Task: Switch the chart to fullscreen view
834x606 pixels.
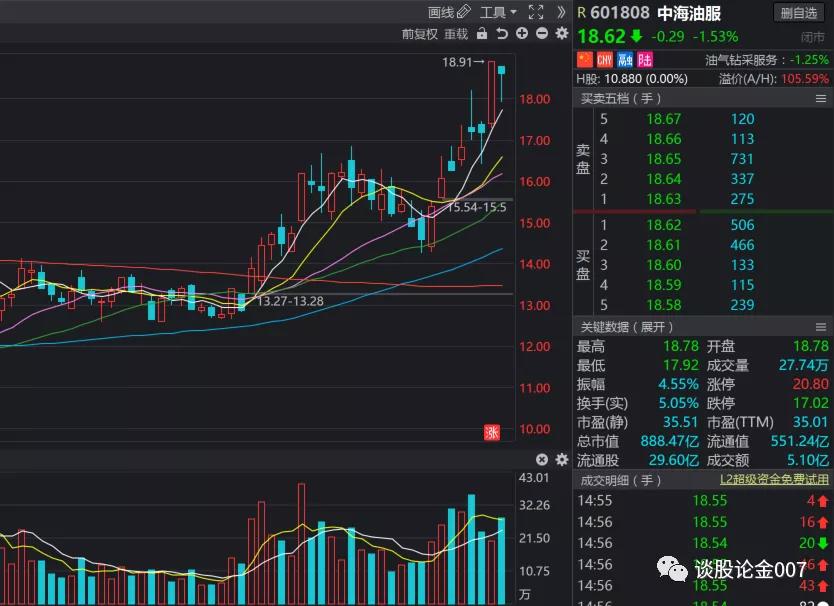Action: tap(536, 12)
